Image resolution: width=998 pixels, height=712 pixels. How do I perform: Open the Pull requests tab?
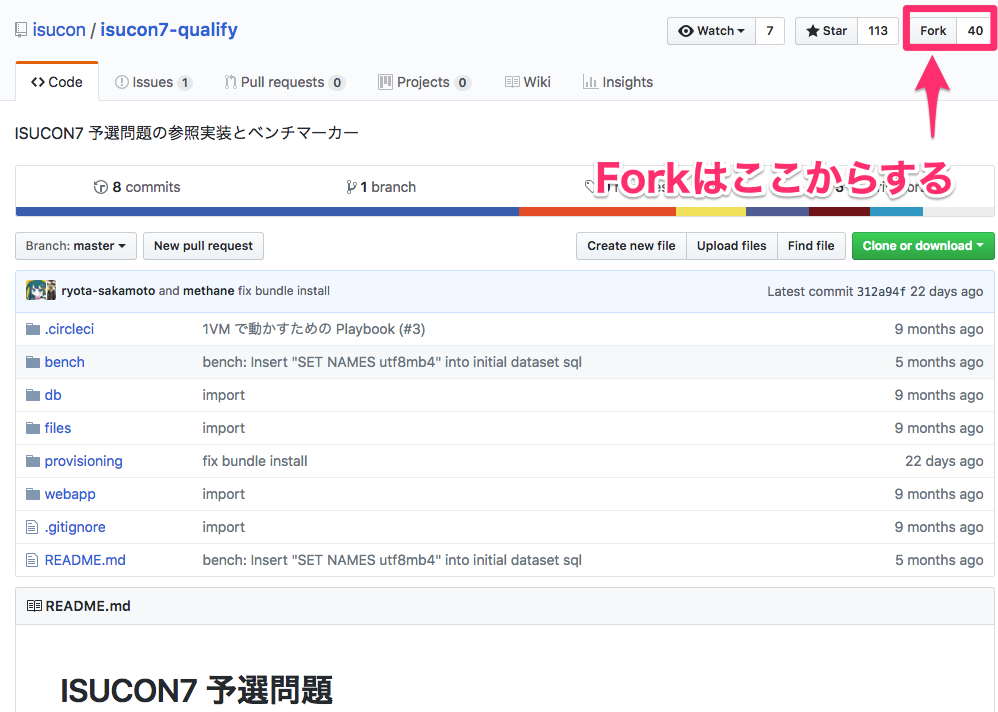pyautogui.click(x=284, y=82)
